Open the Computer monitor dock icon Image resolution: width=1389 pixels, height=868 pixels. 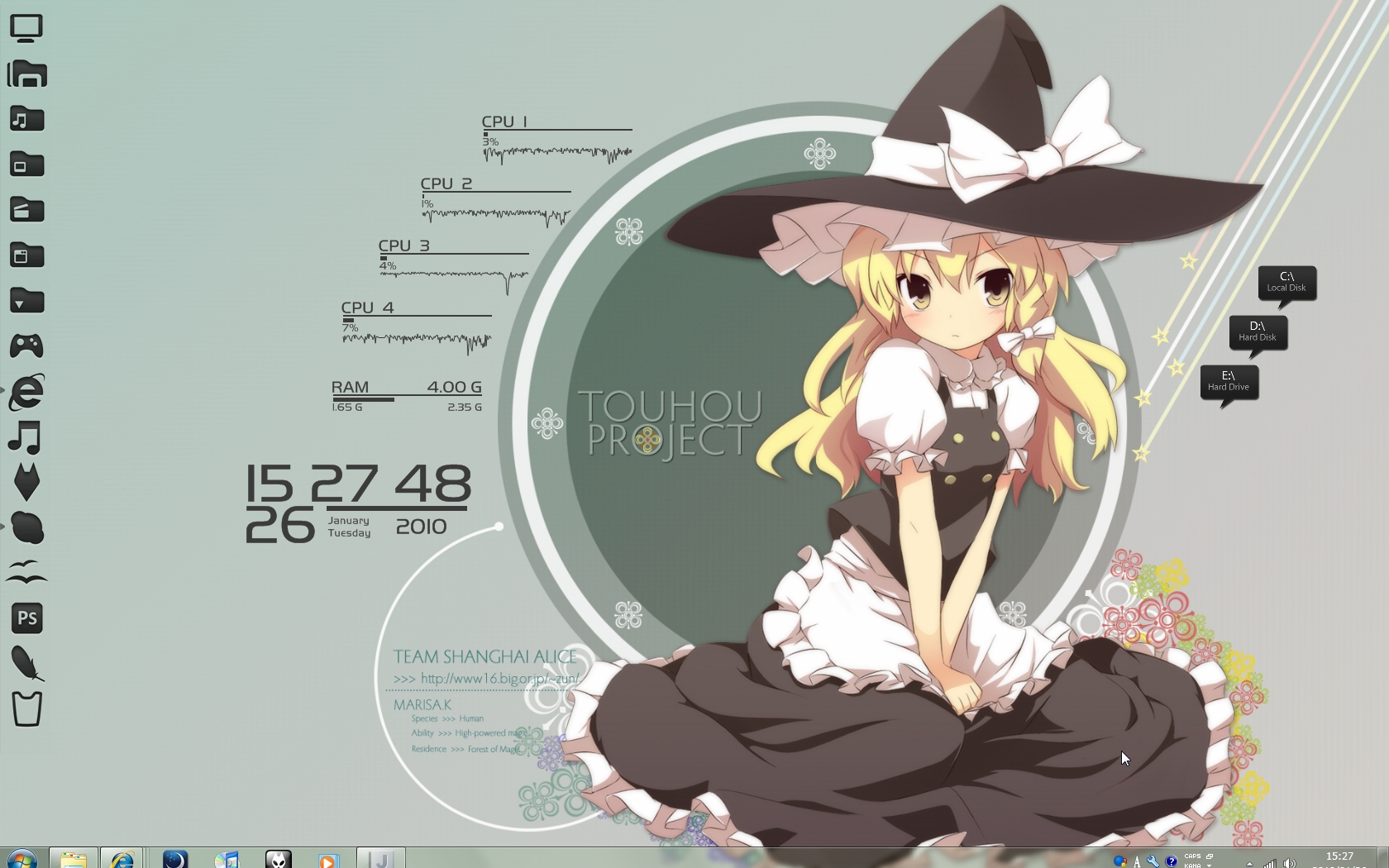click(26, 28)
